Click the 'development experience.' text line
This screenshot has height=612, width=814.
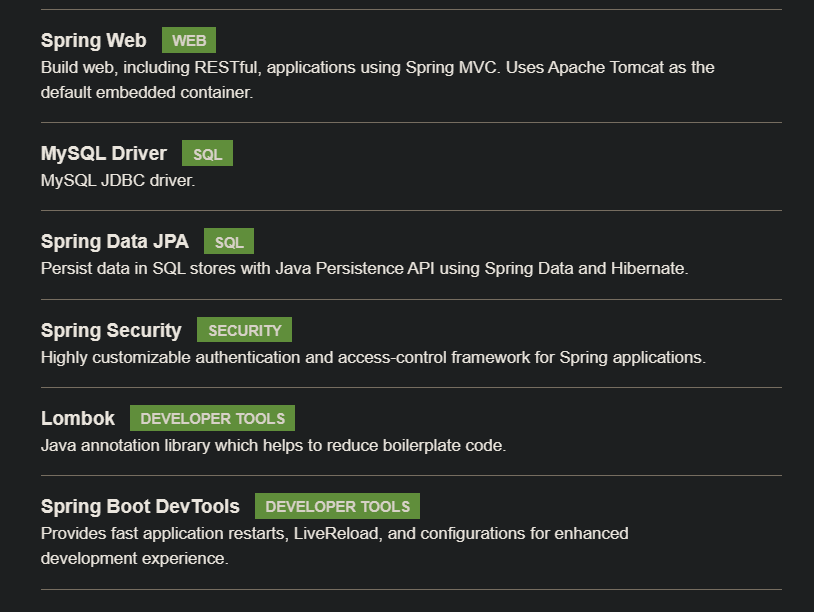tap(134, 559)
